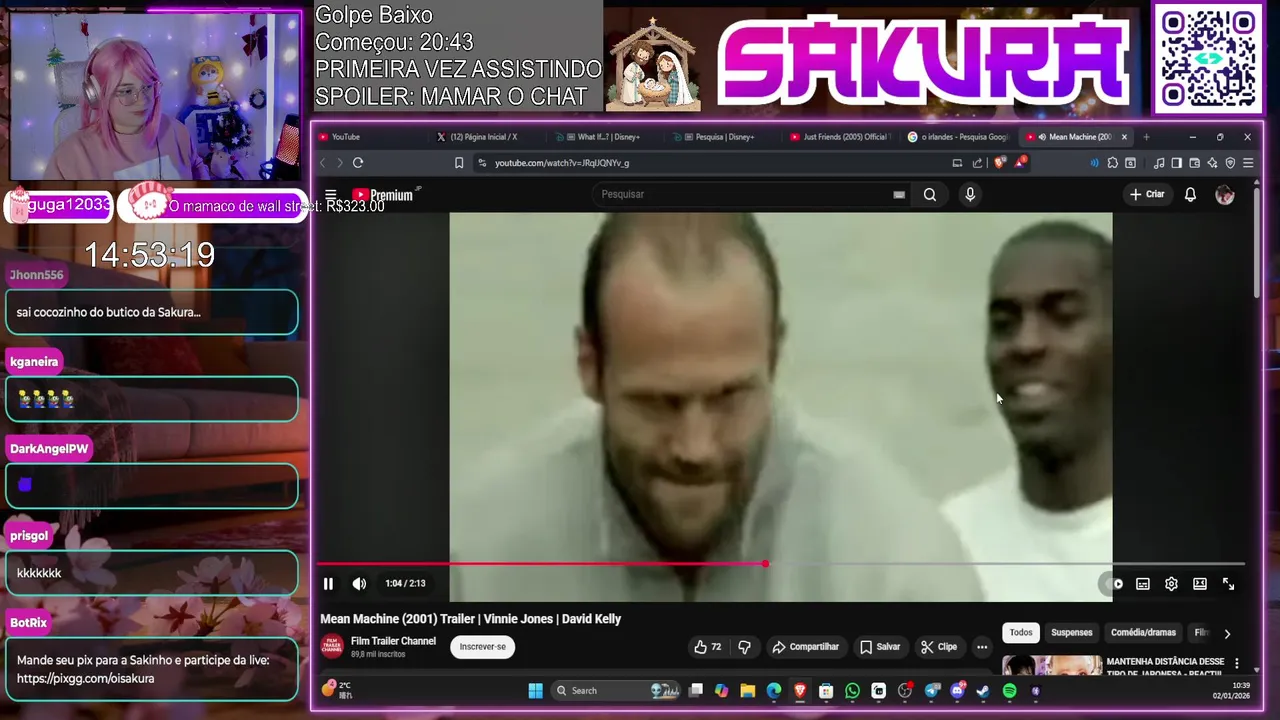This screenshot has width=1280, height=720.
Task: Open the taskbar clock 10:39 date
Action: pyautogui.click(x=1232, y=691)
